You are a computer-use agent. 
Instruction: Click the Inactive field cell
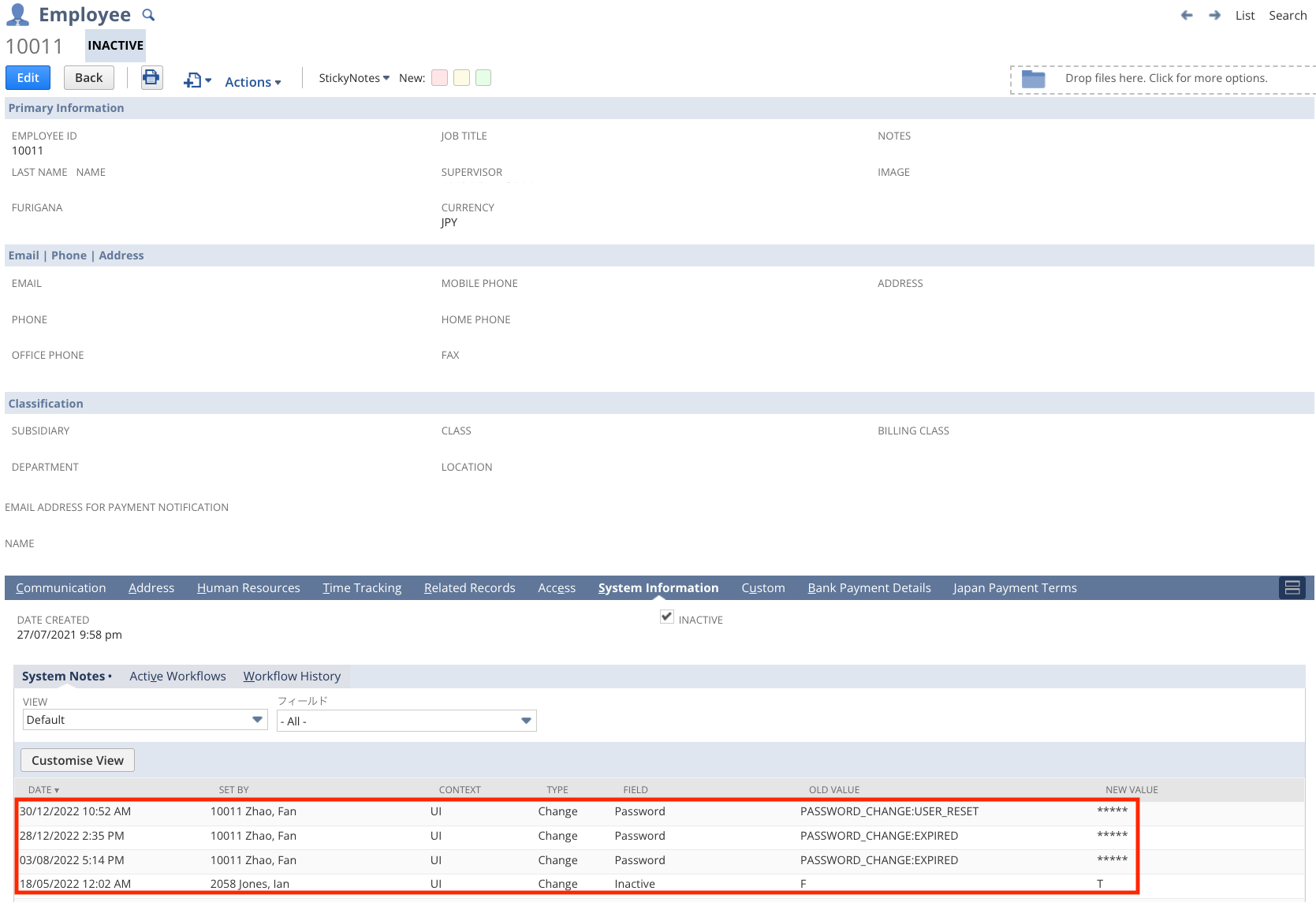pos(635,884)
